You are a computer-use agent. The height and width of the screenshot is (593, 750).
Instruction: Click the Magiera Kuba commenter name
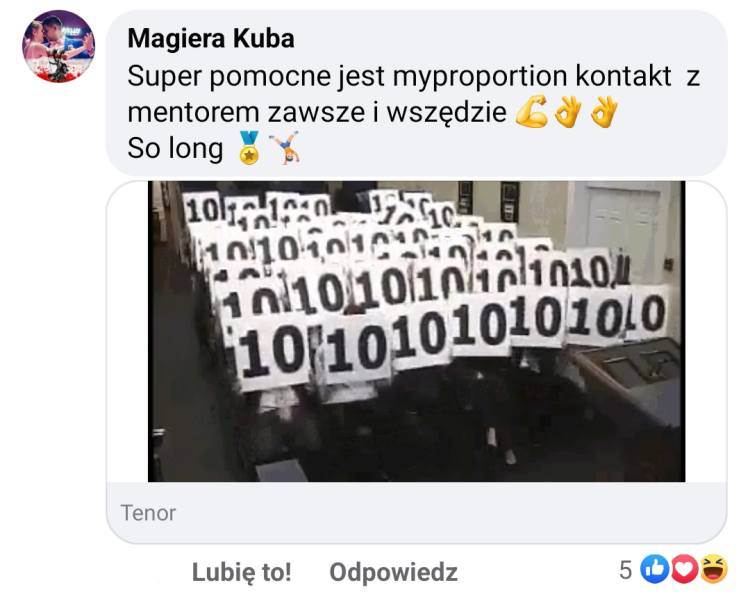pyautogui.click(x=211, y=39)
